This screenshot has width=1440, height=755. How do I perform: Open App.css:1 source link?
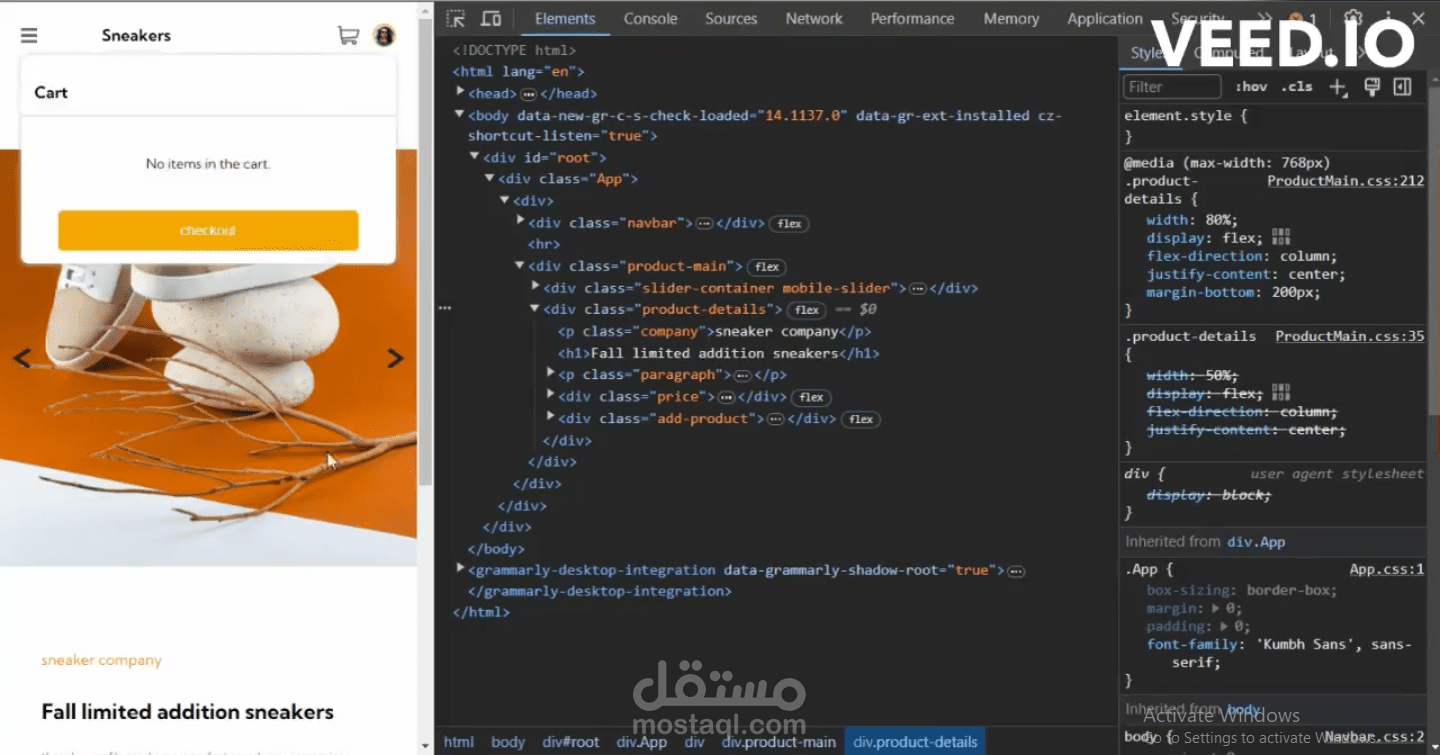pyautogui.click(x=1386, y=569)
